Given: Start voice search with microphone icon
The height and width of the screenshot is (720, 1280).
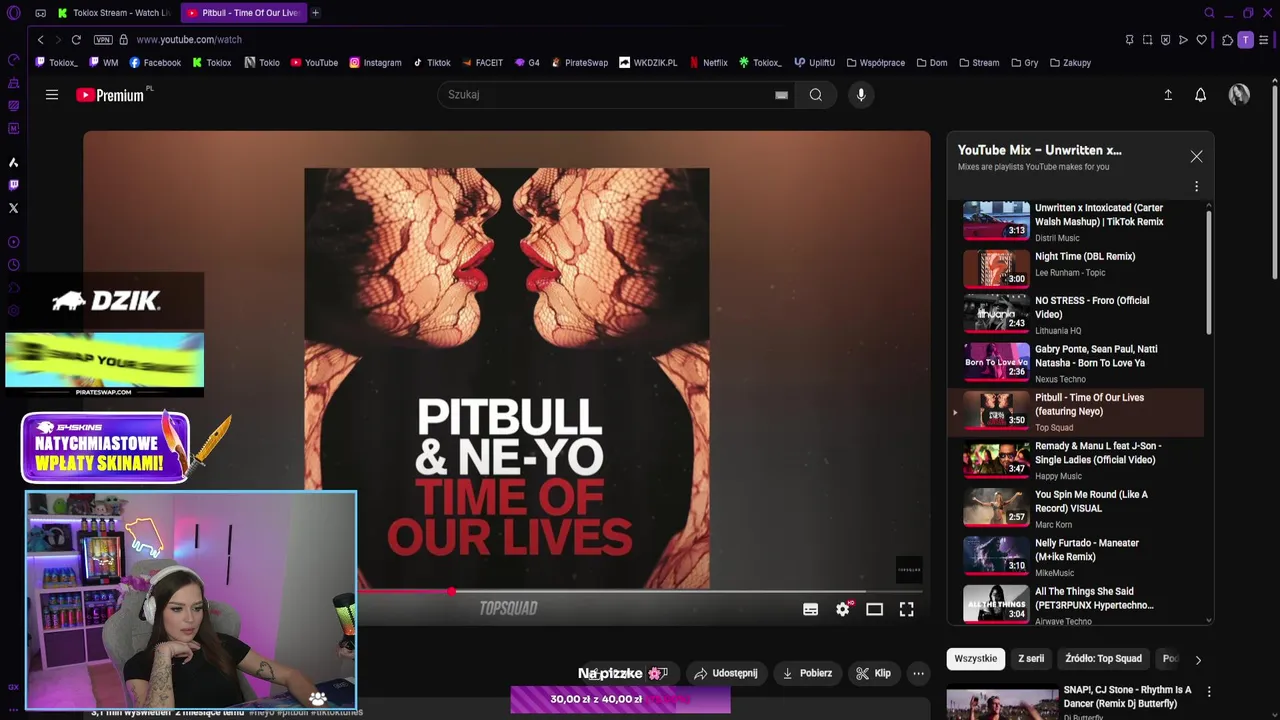Looking at the screenshot, I should 861,95.
